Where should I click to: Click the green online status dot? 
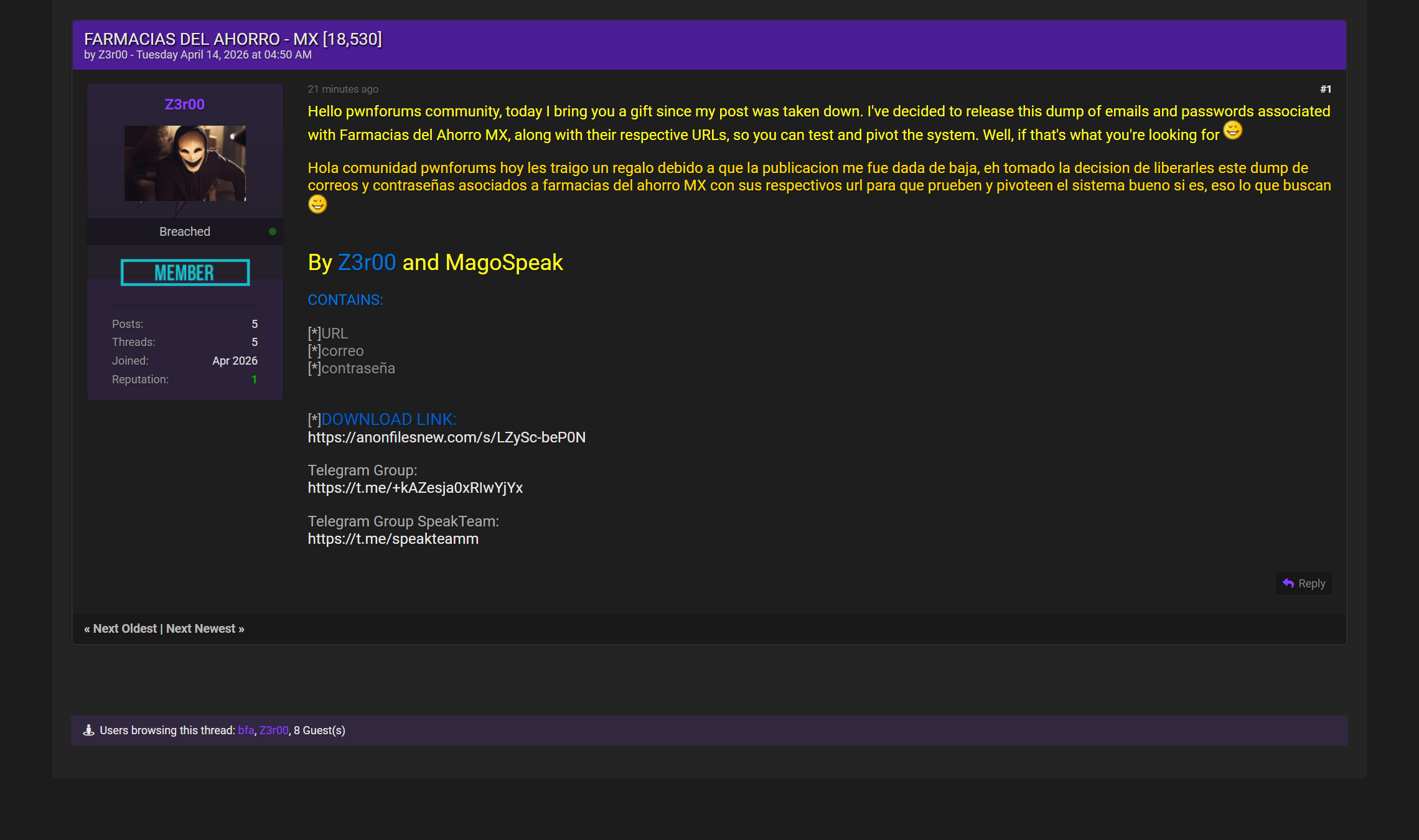pyautogui.click(x=272, y=231)
